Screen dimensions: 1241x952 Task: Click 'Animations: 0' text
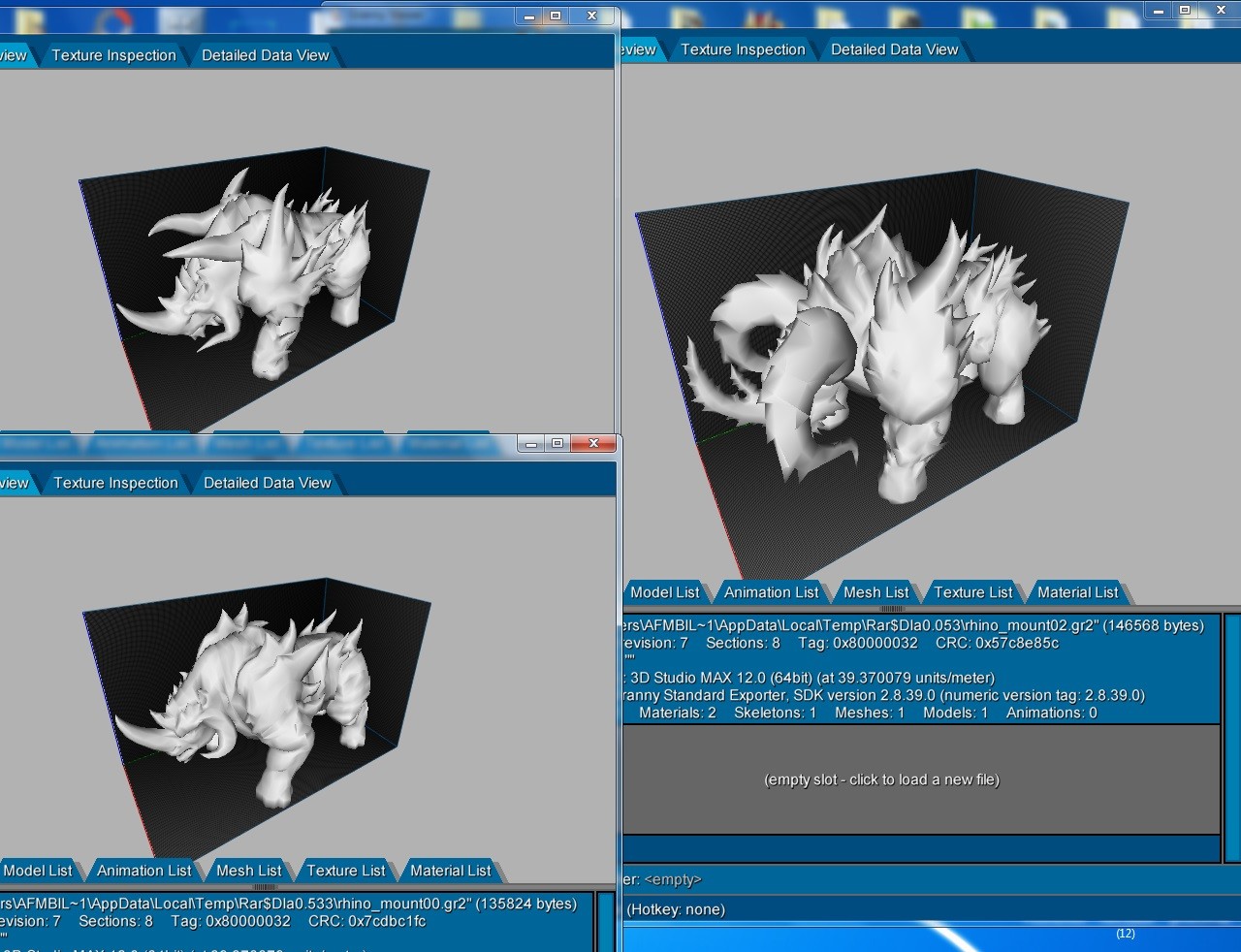tap(1051, 713)
